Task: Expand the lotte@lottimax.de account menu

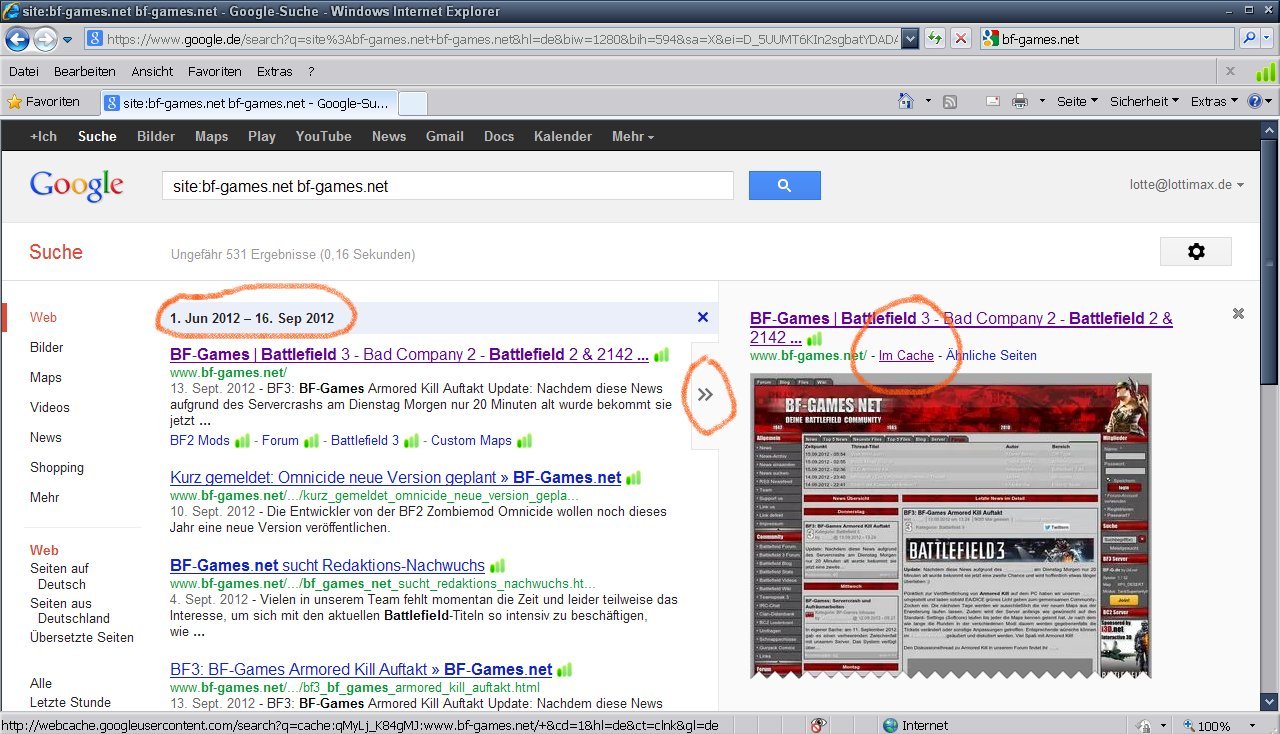Action: tap(1186, 185)
